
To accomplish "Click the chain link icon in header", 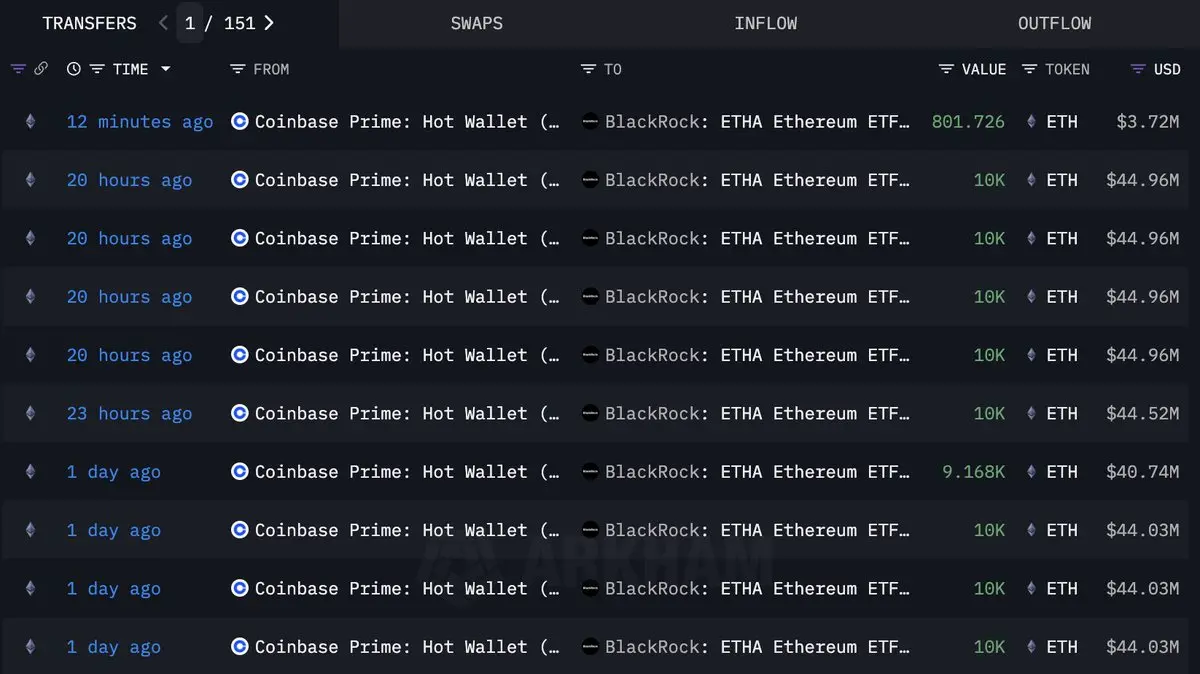I will (x=41, y=69).
